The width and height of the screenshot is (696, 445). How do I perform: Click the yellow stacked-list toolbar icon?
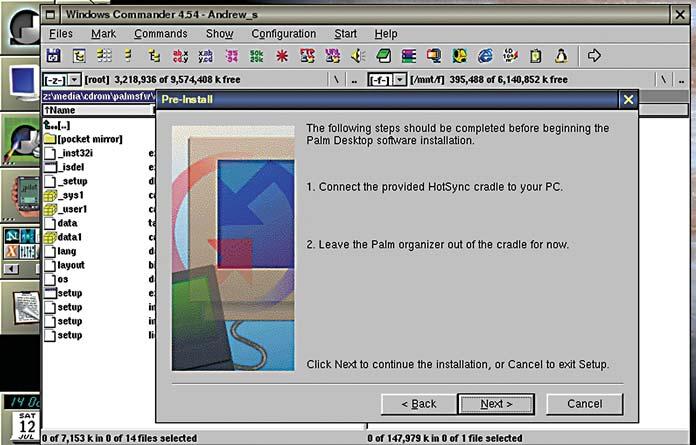click(x=129, y=56)
